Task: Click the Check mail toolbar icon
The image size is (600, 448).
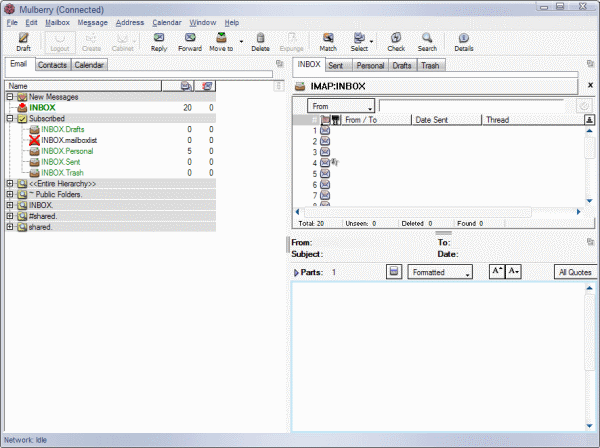Action: click(x=396, y=42)
